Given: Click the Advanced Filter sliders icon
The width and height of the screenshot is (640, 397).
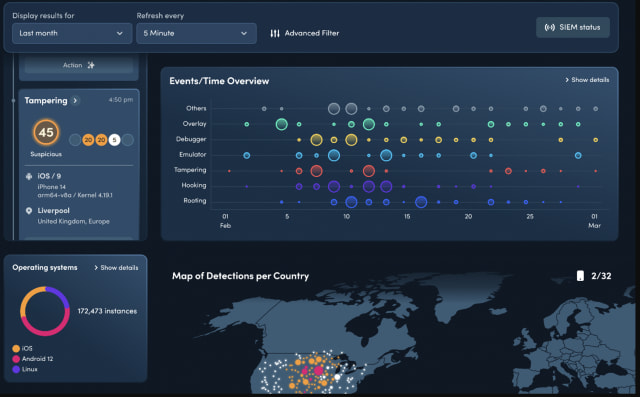Looking at the screenshot, I should pos(275,33).
